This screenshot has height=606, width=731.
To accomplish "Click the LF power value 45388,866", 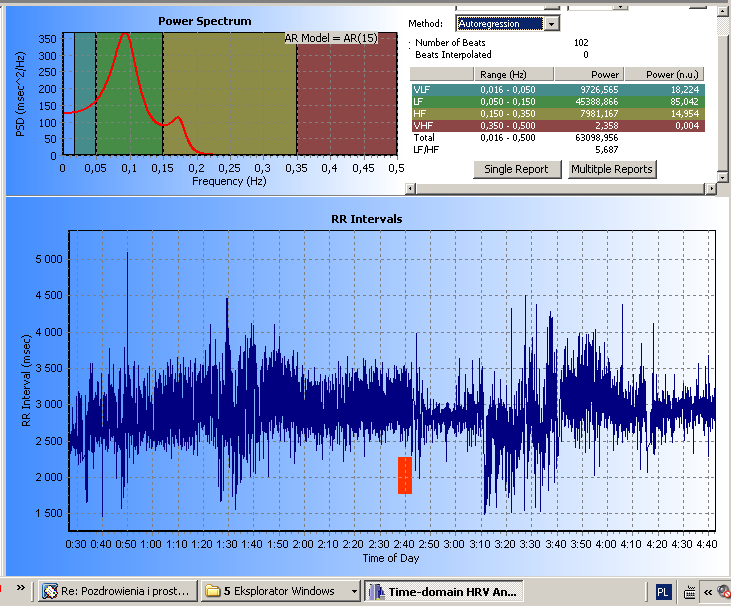I will tap(597, 102).
